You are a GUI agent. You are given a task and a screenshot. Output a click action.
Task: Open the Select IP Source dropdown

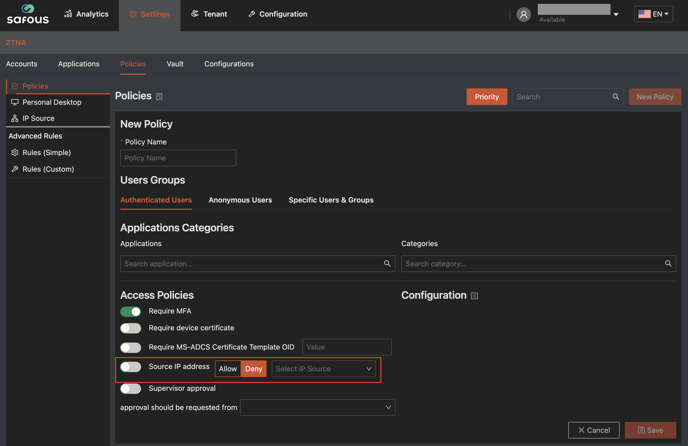point(323,369)
